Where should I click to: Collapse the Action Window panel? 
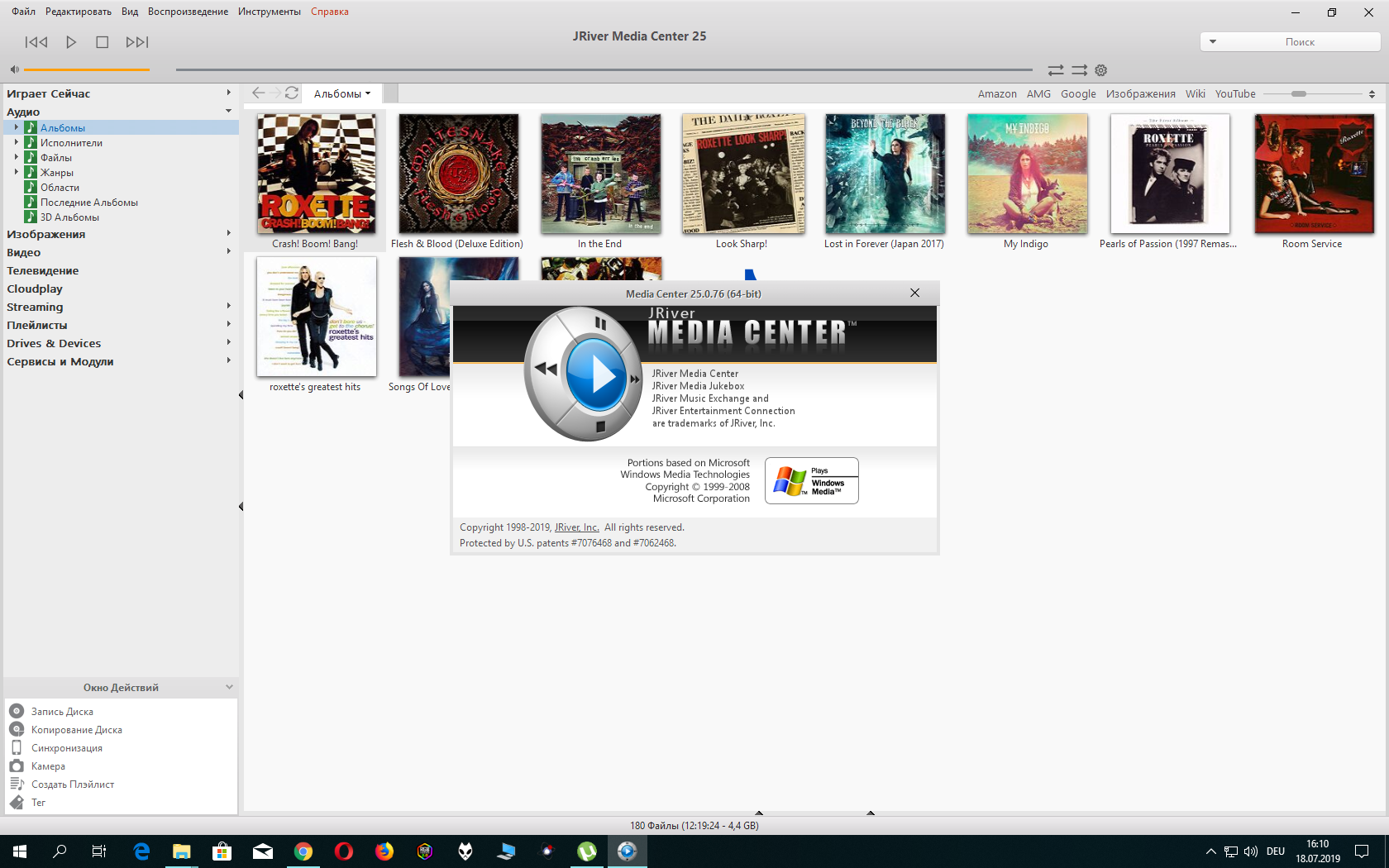pos(229,687)
